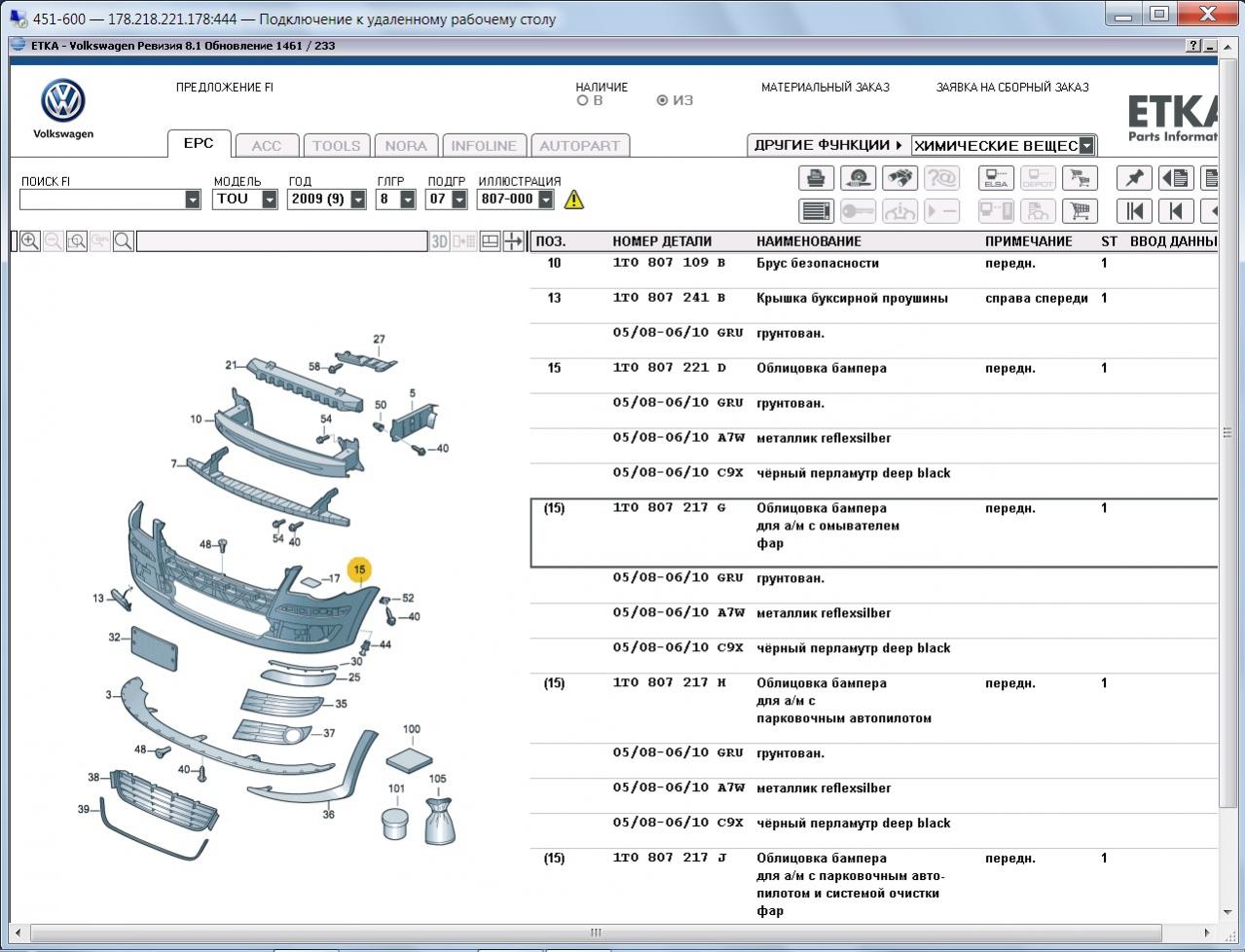Click 'Крышка буксирной проушины' name cell
This screenshot has width=1245, height=952.
[852, 299]
